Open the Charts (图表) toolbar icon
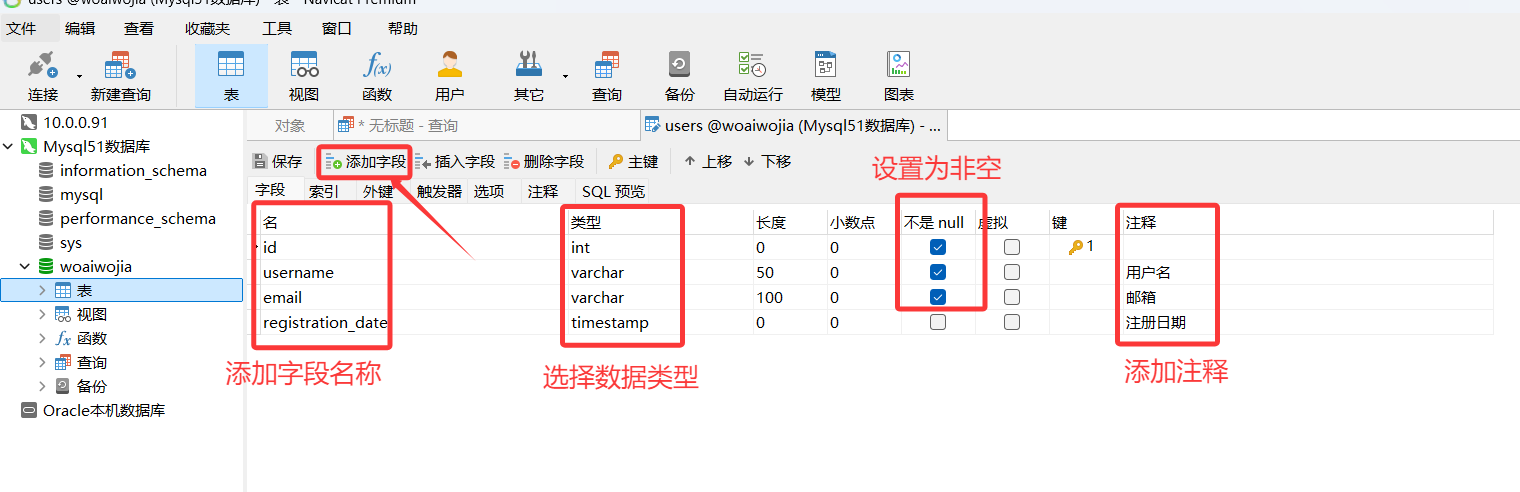1520x492 pixels. pos(898,76)
